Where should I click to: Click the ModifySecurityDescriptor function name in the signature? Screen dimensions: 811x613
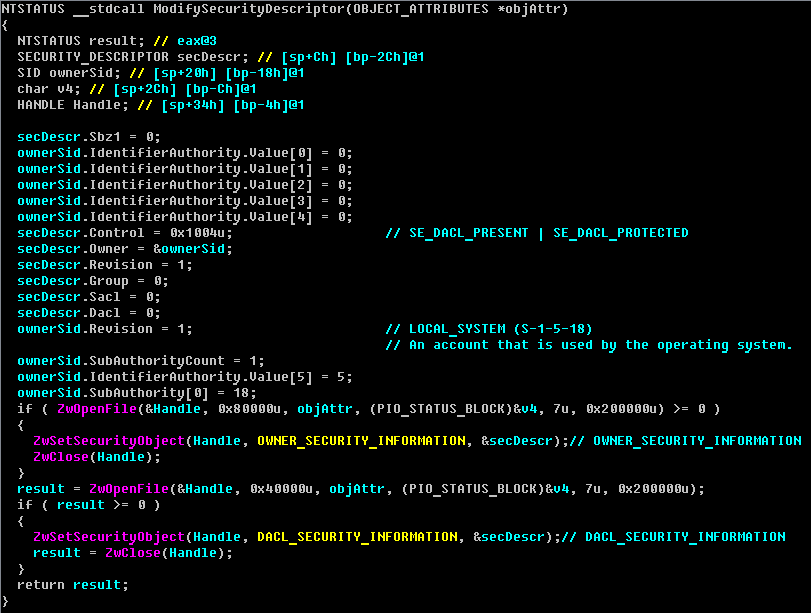[249, 9]
